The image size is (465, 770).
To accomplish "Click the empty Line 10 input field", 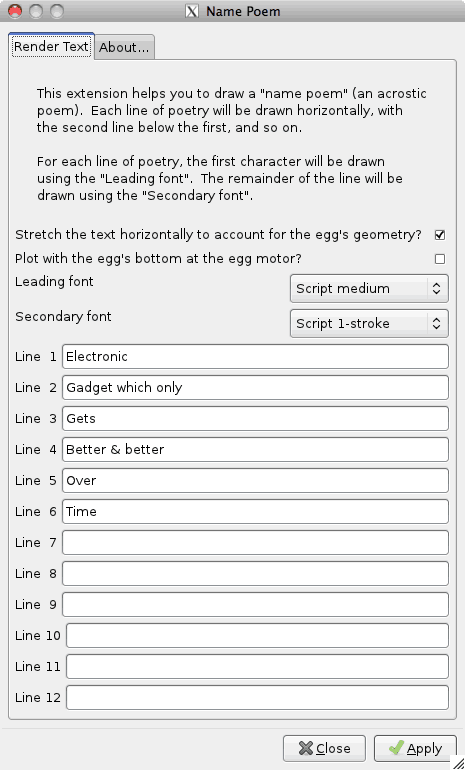I will 257,635.
